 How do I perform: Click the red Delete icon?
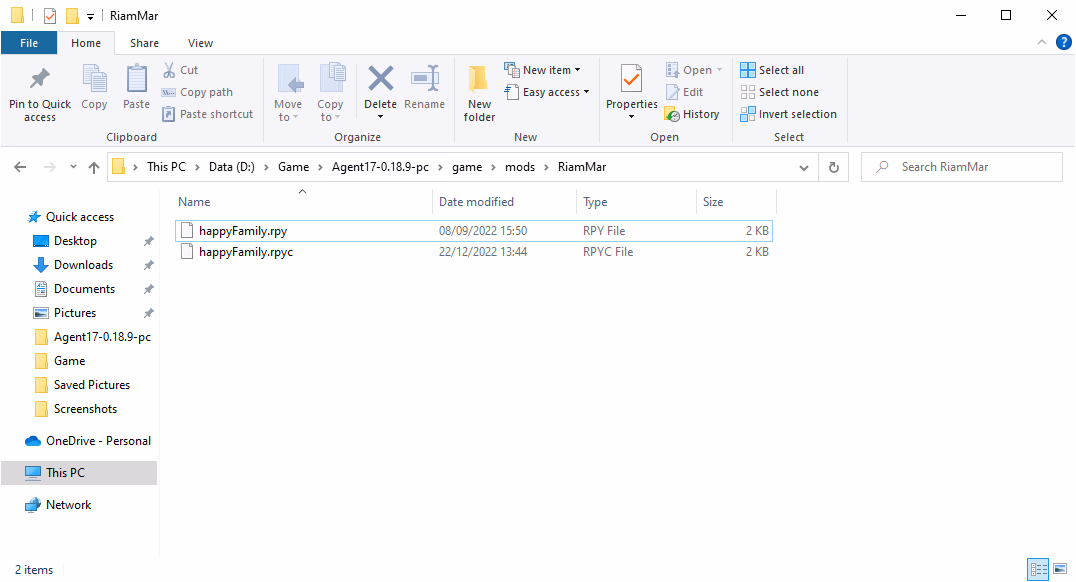380,78
